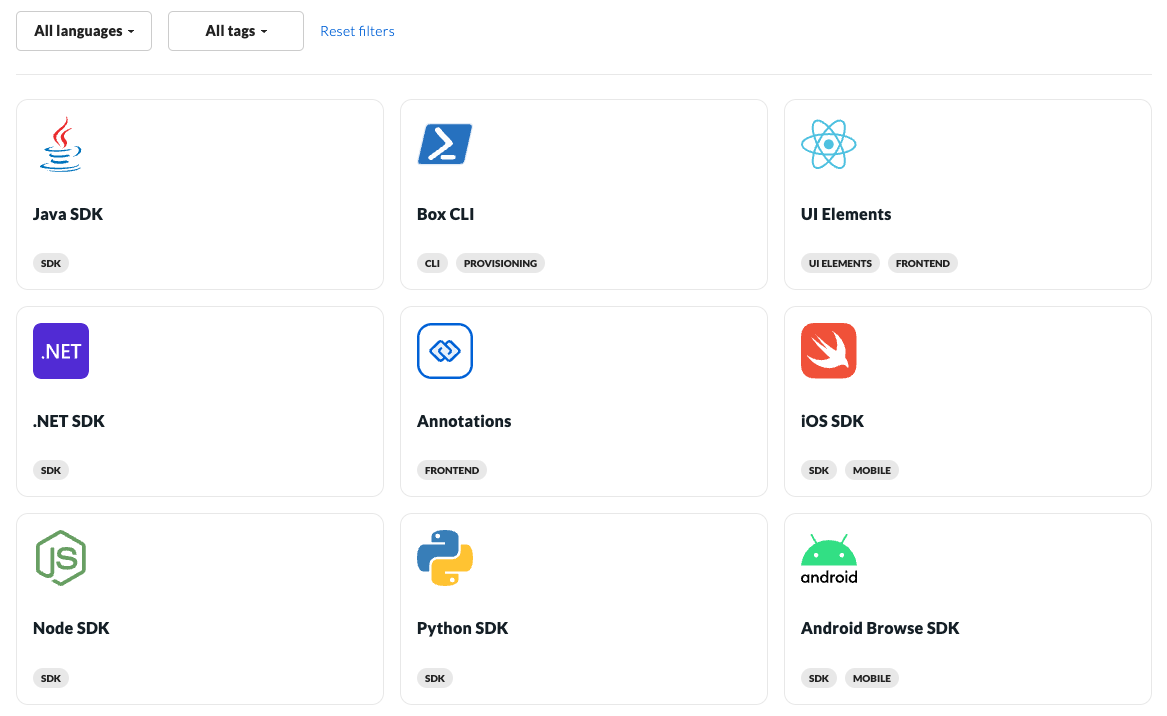This screenshot has height=716, width=1167.
Task: Open the All languages dropdown
Action: pyautogui.click(x=83, y=31)
